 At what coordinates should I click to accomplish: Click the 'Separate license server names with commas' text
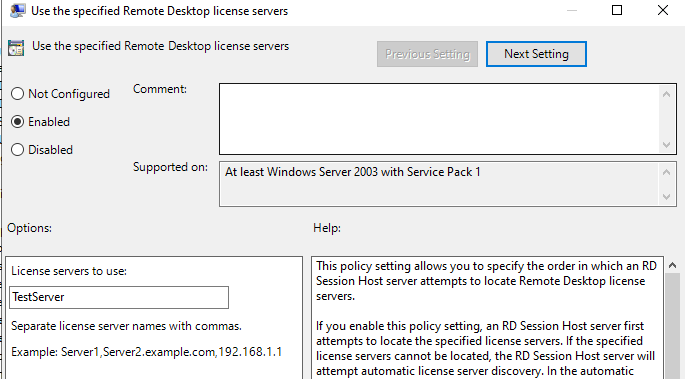pos(126,326)
